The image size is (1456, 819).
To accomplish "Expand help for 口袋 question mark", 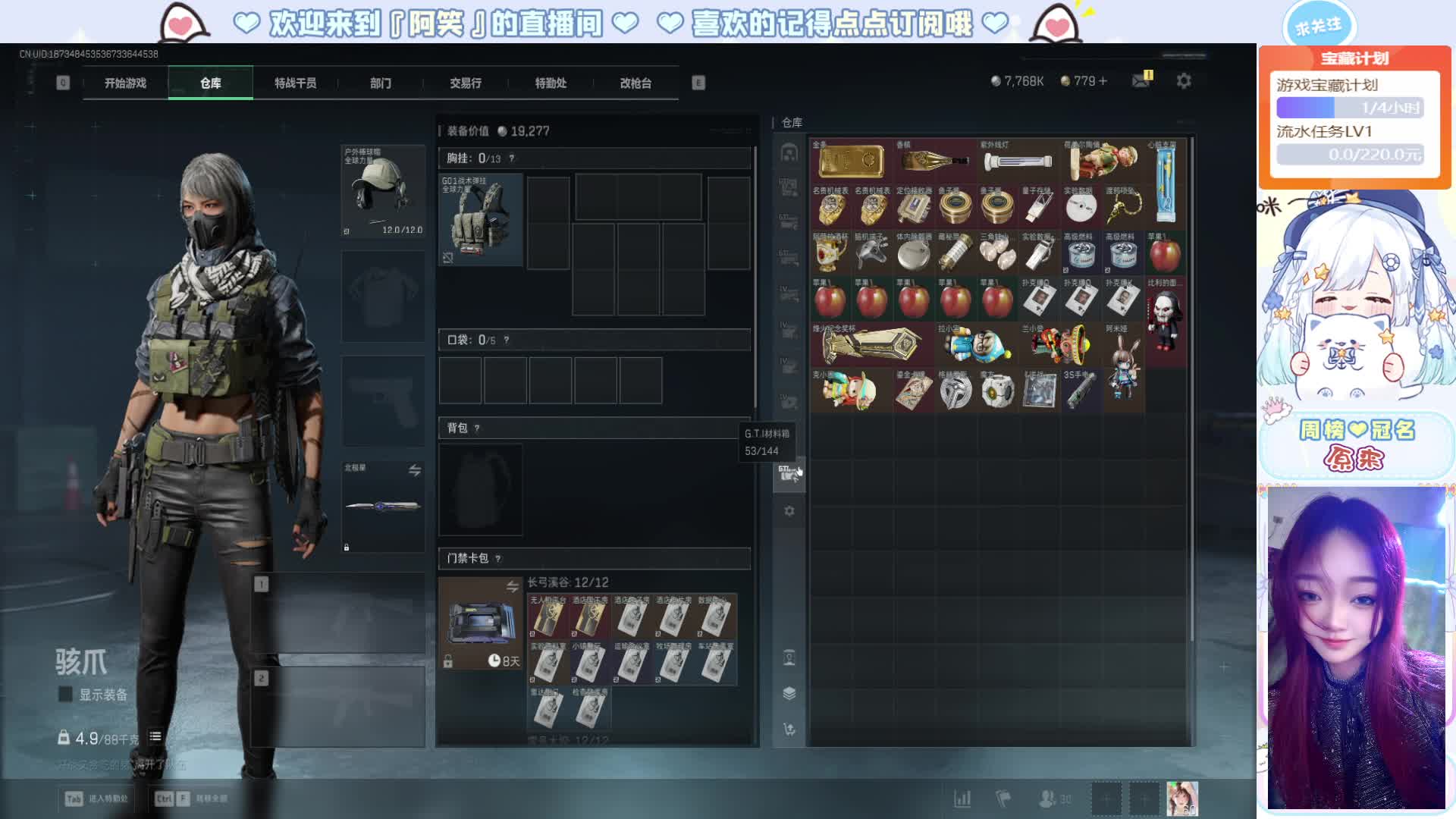I will [507, 340].
